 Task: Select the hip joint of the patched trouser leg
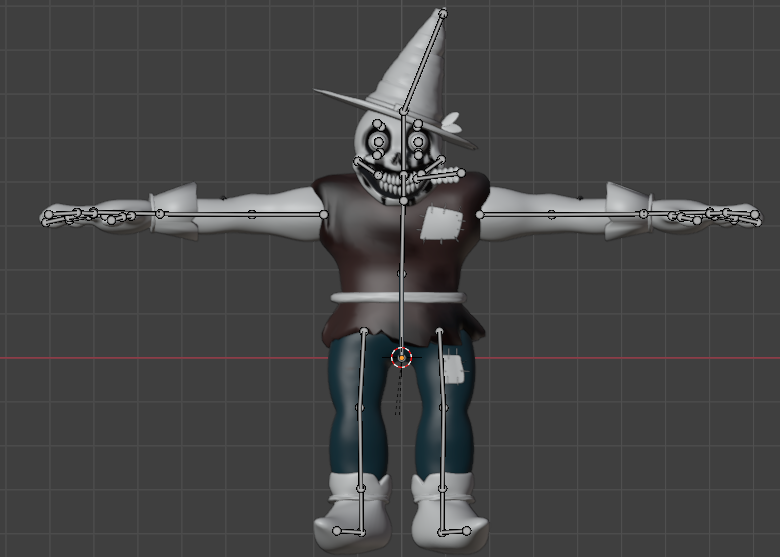coord(440,331)
